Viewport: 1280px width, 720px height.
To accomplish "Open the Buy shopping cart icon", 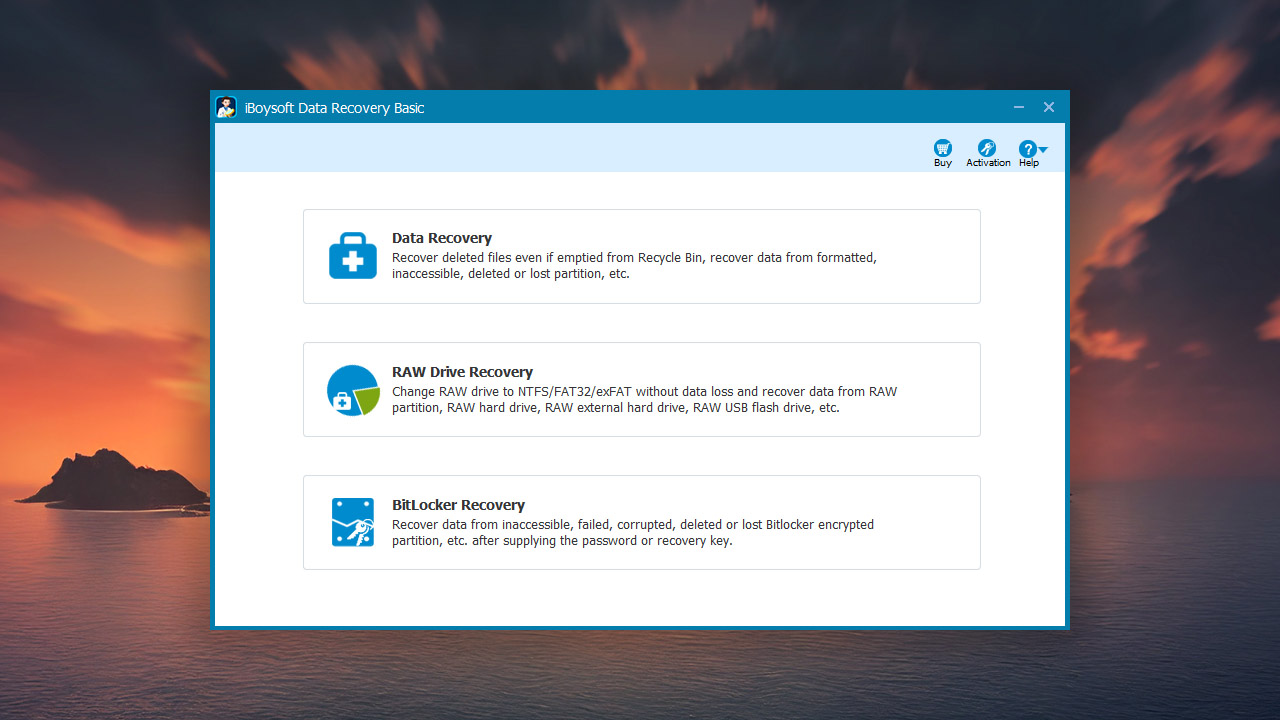I will coord(942,148).
